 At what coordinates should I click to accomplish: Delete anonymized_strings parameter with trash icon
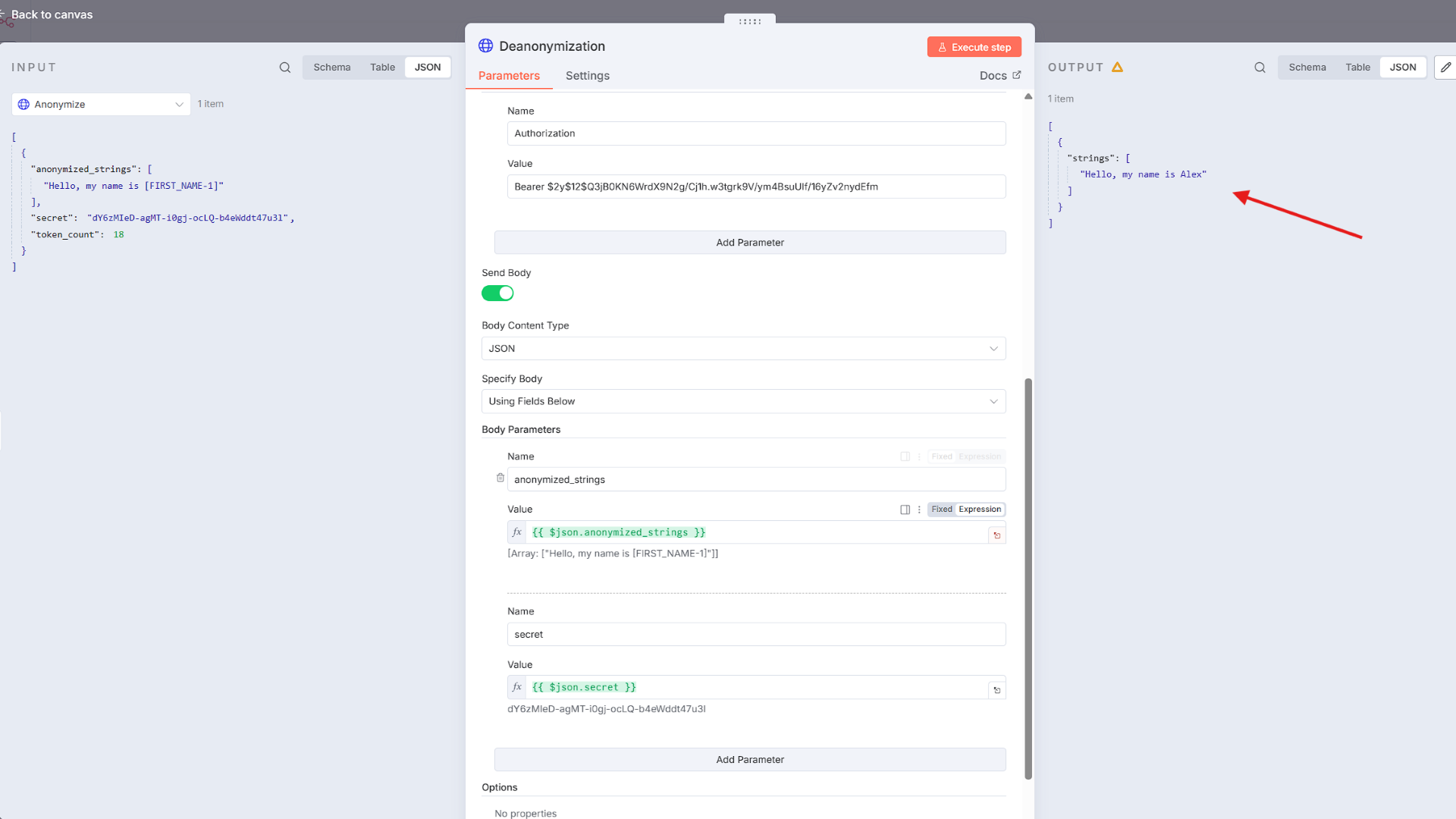pos(500,478)
